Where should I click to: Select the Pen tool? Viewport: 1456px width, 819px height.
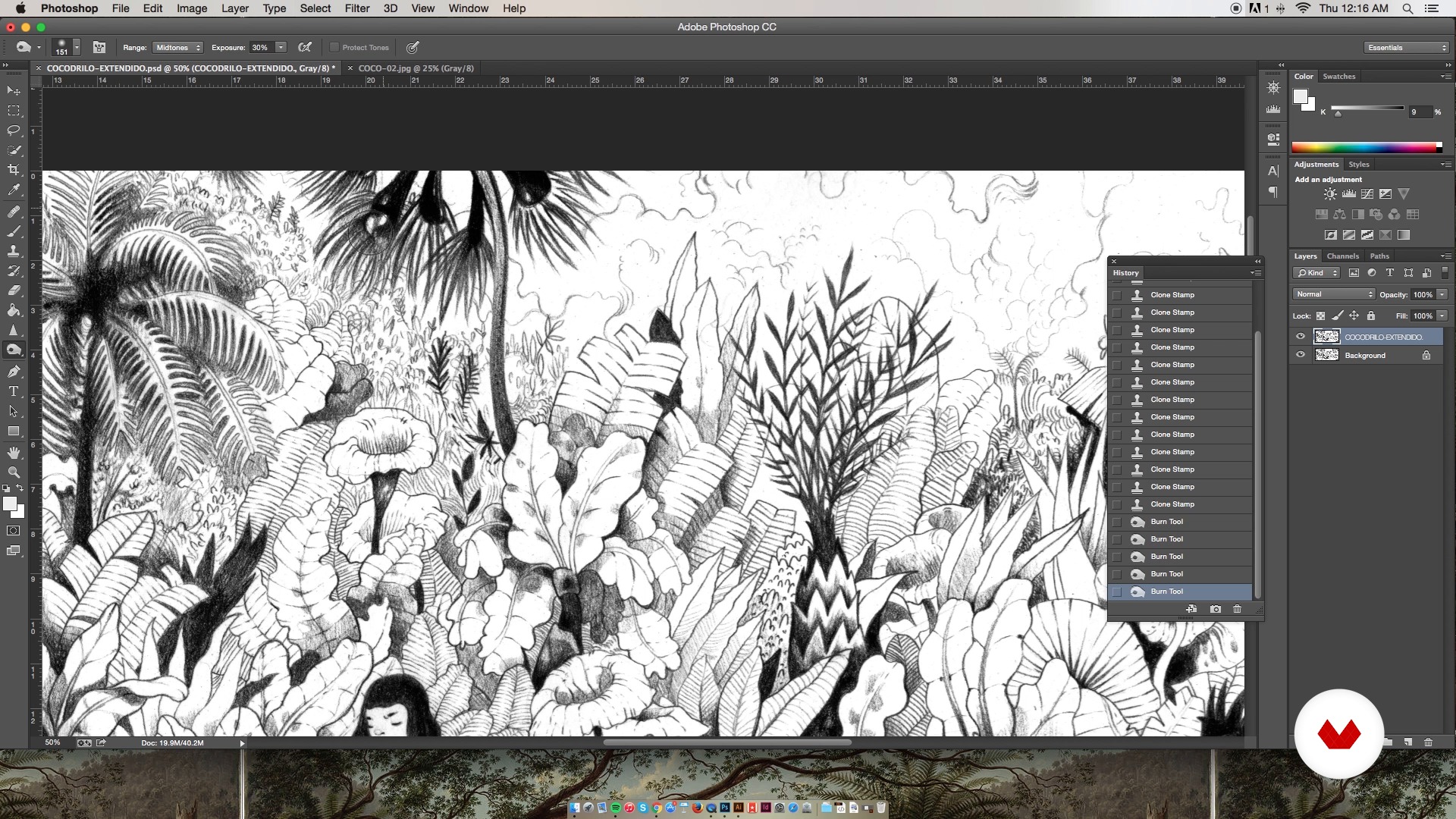click(x=14, y=372)
